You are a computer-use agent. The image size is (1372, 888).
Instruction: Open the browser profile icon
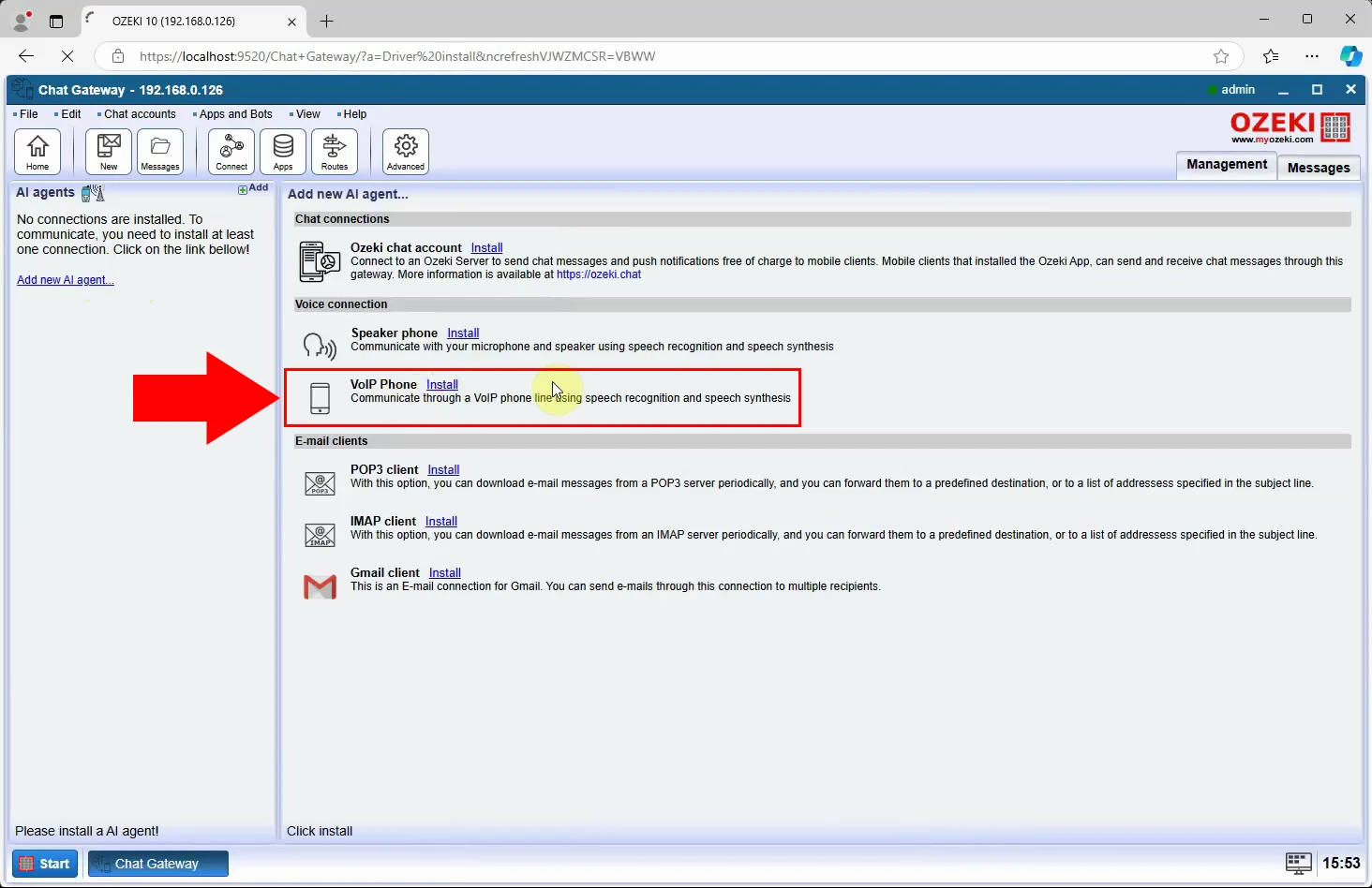pos(21,21)
